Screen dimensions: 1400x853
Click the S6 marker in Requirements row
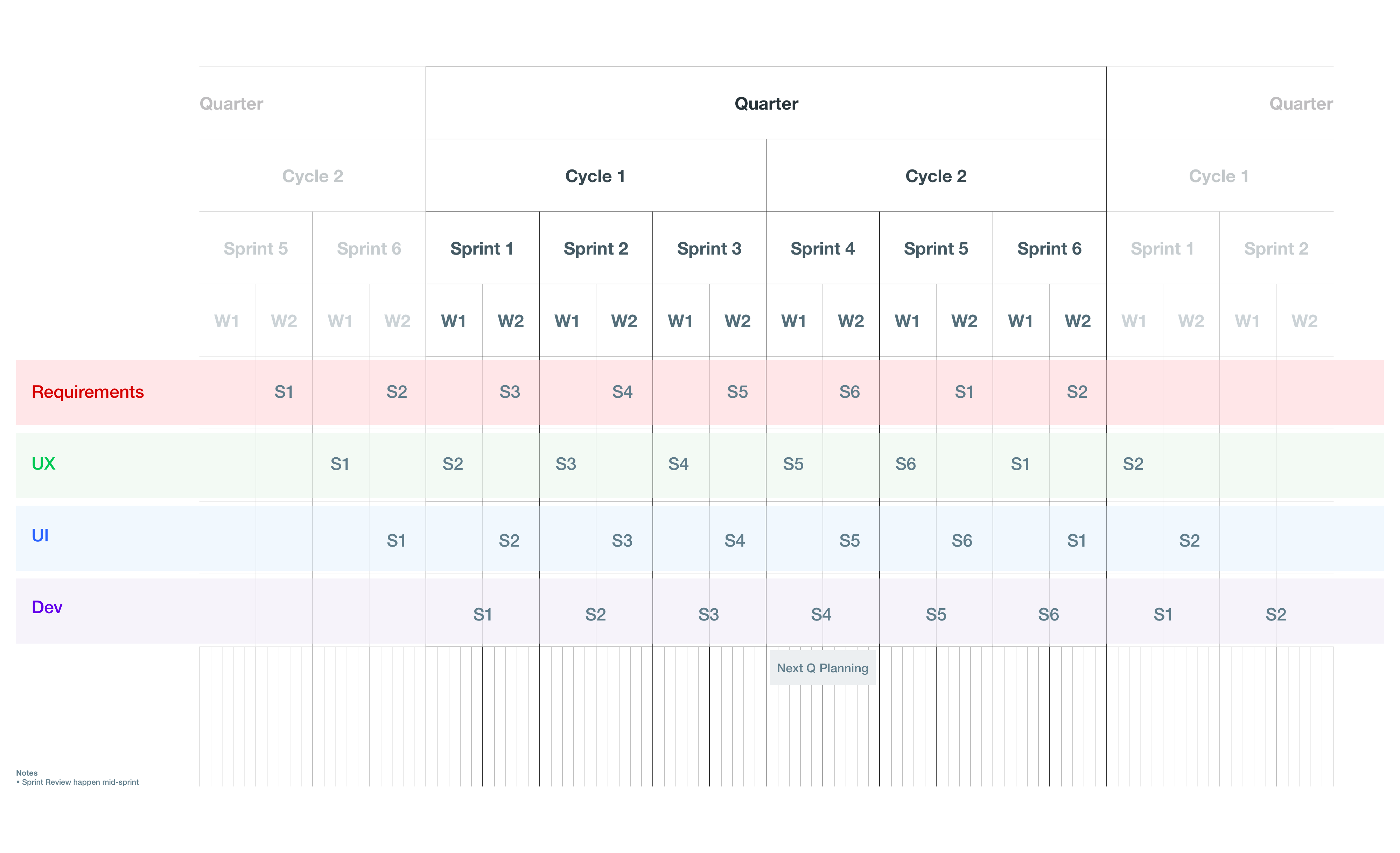(849, 392)
